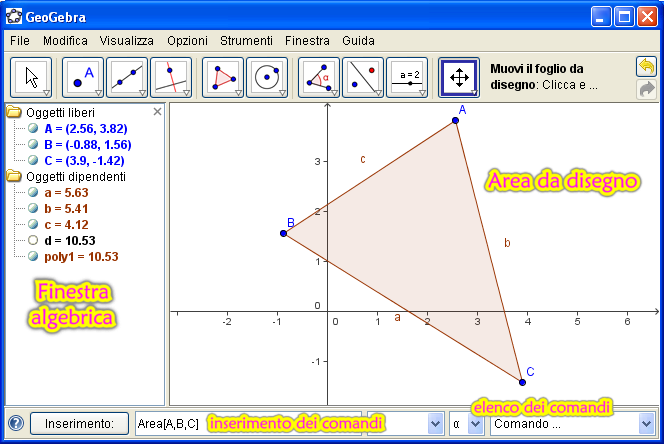Toggle visibility of segment b = 5.41

coord(33,208)
